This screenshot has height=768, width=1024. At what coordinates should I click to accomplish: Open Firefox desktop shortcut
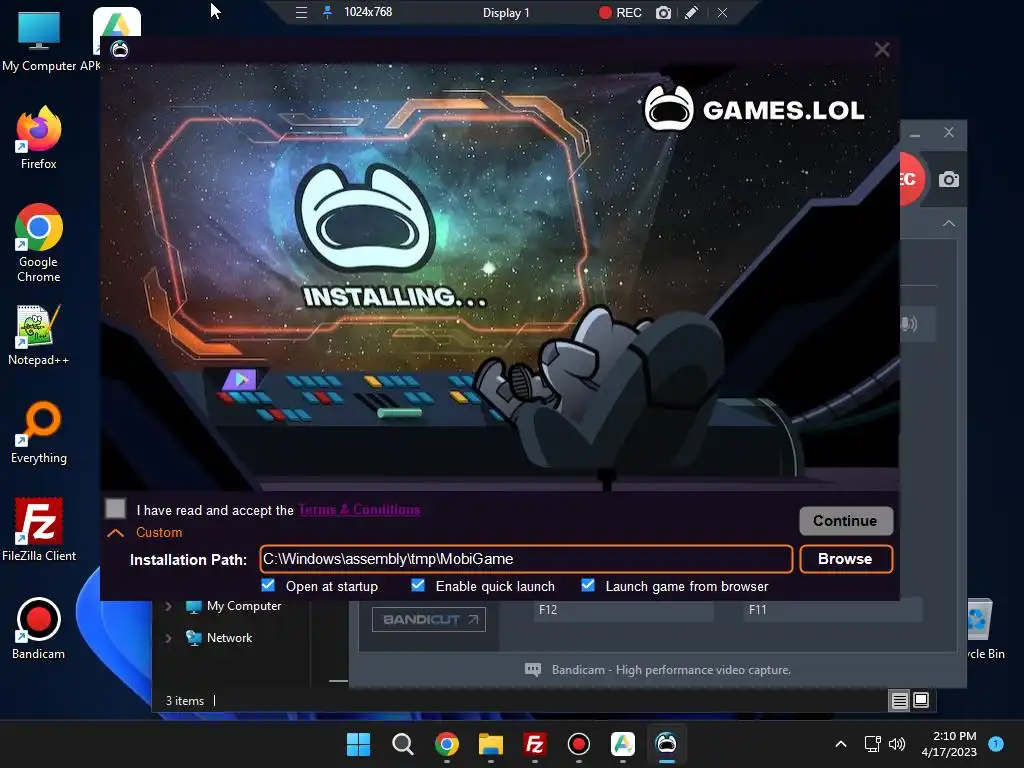point(39,138)
